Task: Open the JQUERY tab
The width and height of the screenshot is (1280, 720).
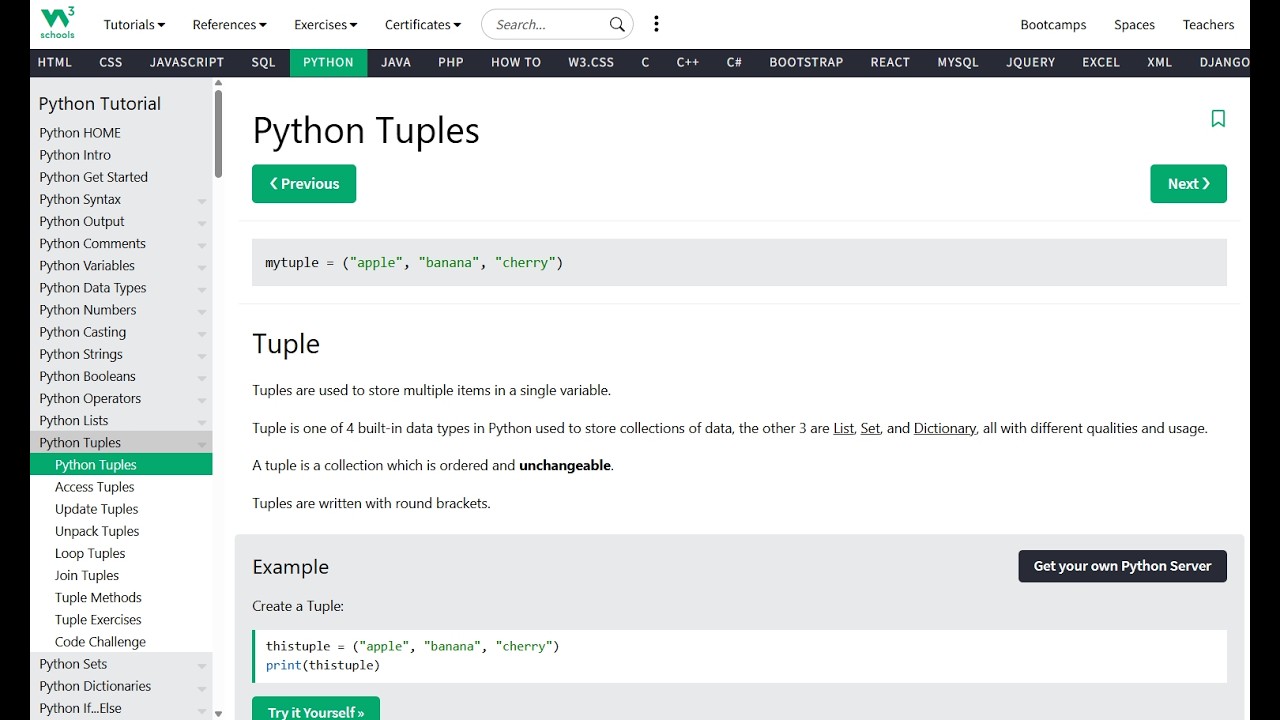Action: (1031, 62)
